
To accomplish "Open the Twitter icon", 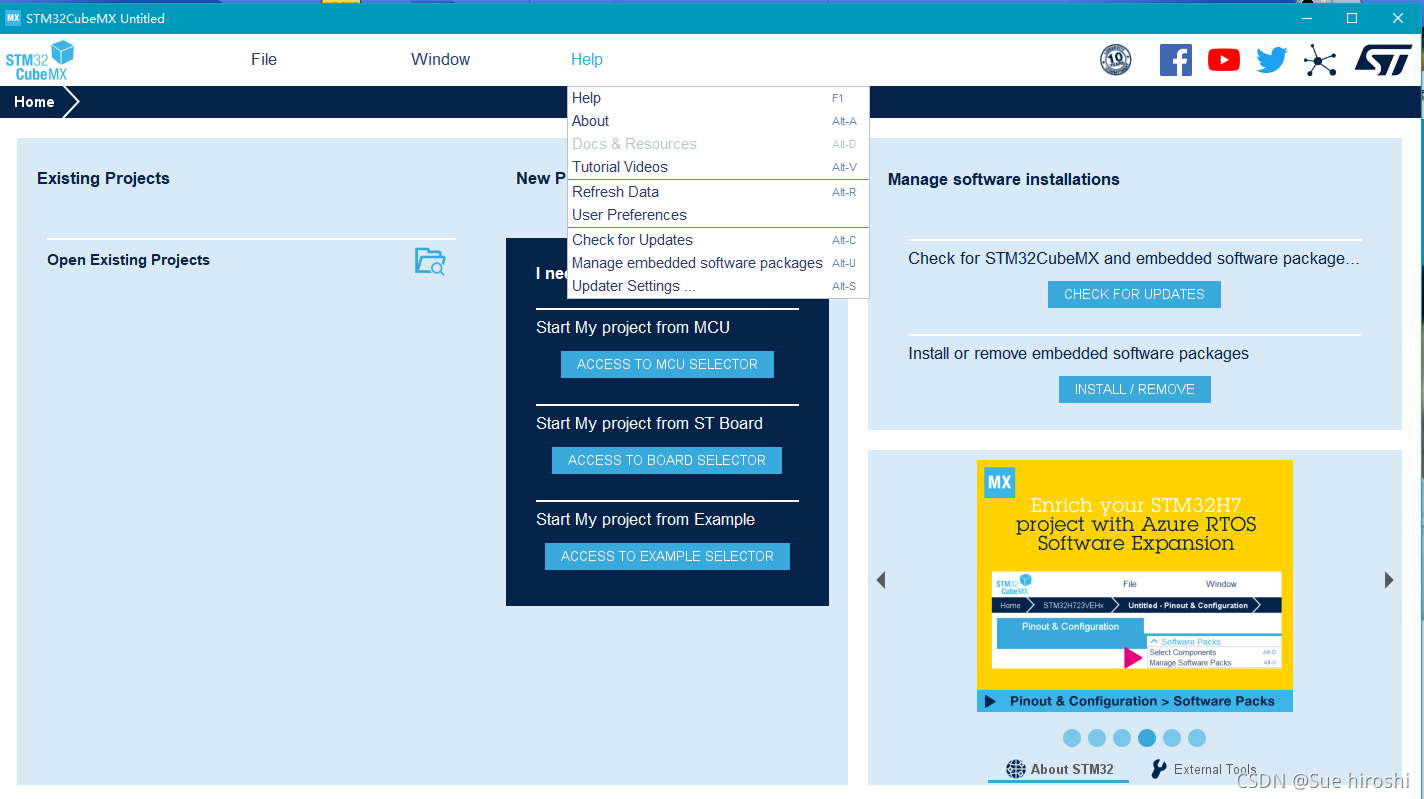I will [1272, 60].
